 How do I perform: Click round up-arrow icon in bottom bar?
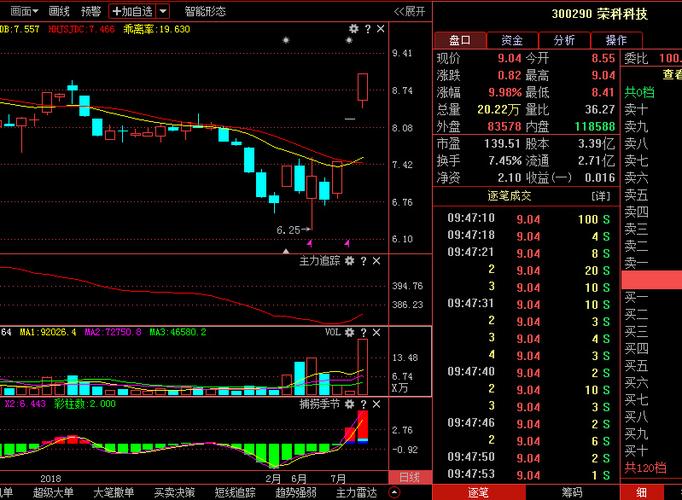394,492
